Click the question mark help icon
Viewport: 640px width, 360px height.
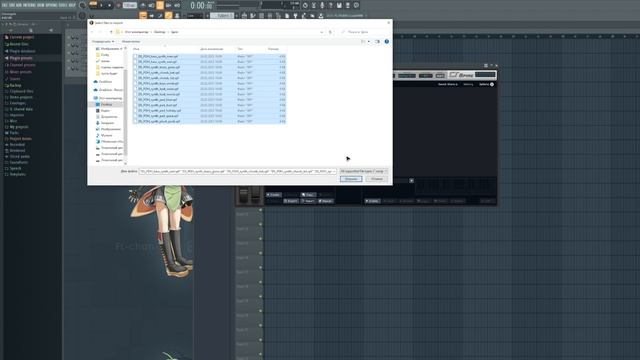coord(331,5)
